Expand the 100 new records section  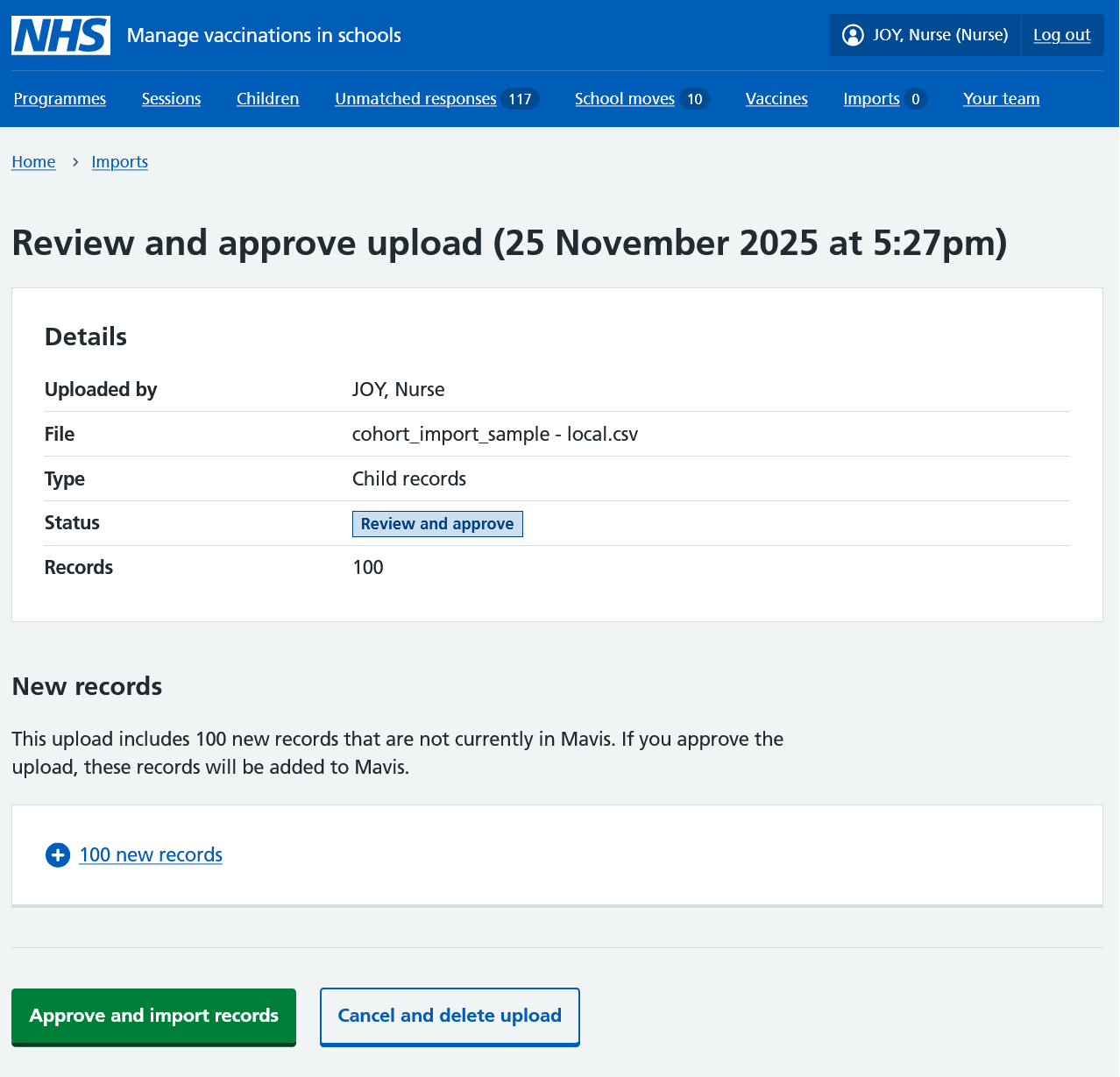[x=150, y=854]
